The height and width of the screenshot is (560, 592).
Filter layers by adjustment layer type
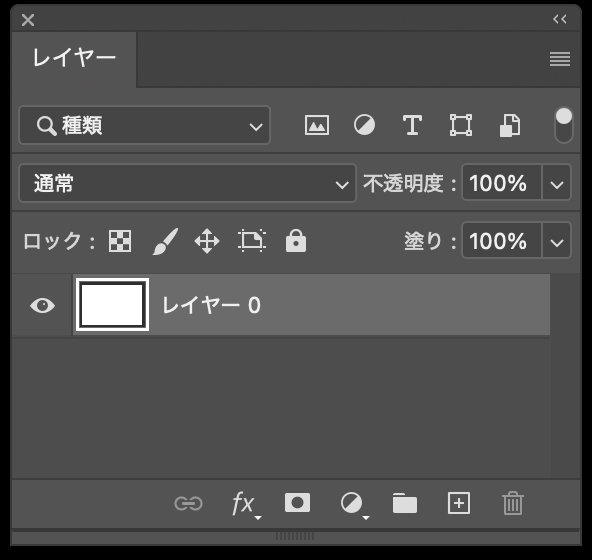point(364,125)
